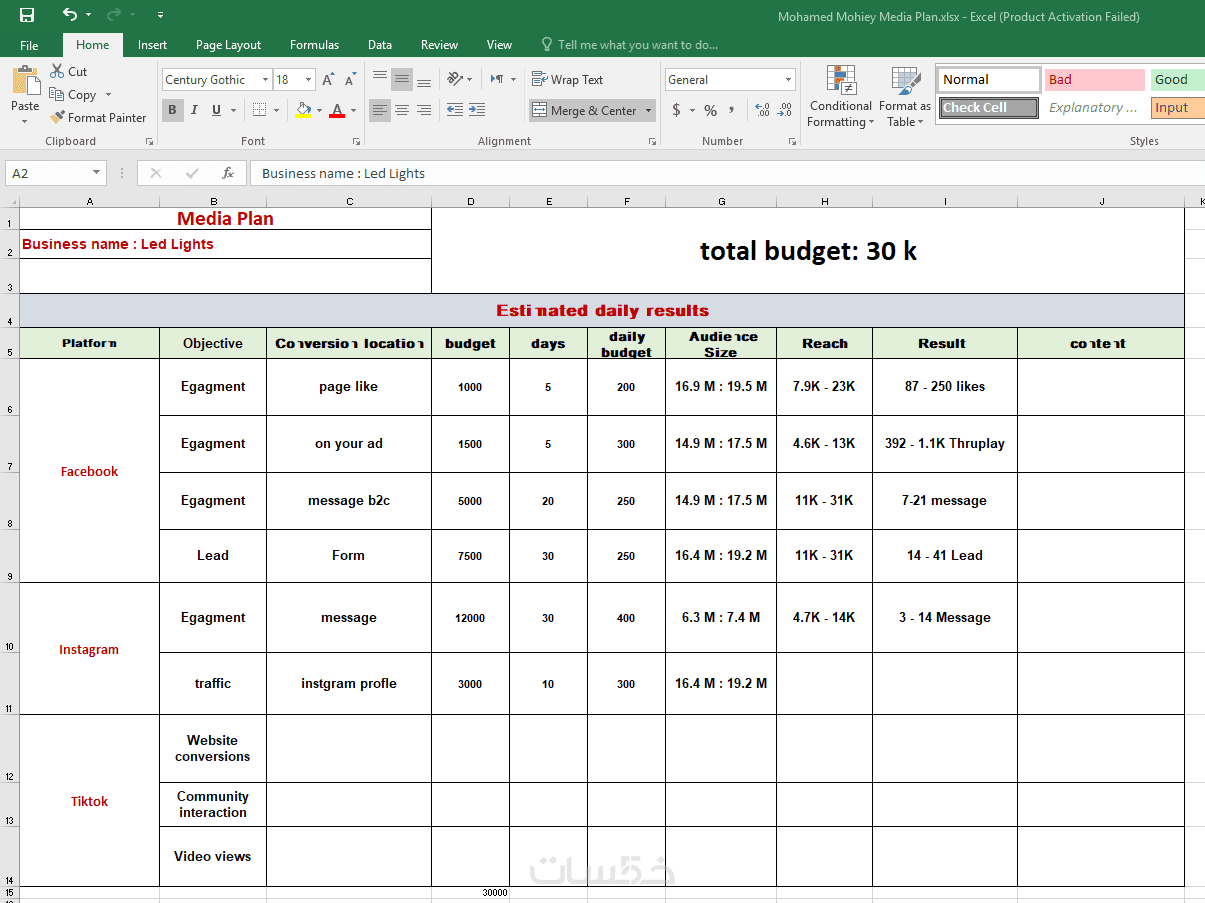Apply center horizontal alignment icon

pyautogui.click(x=402, y=110)
